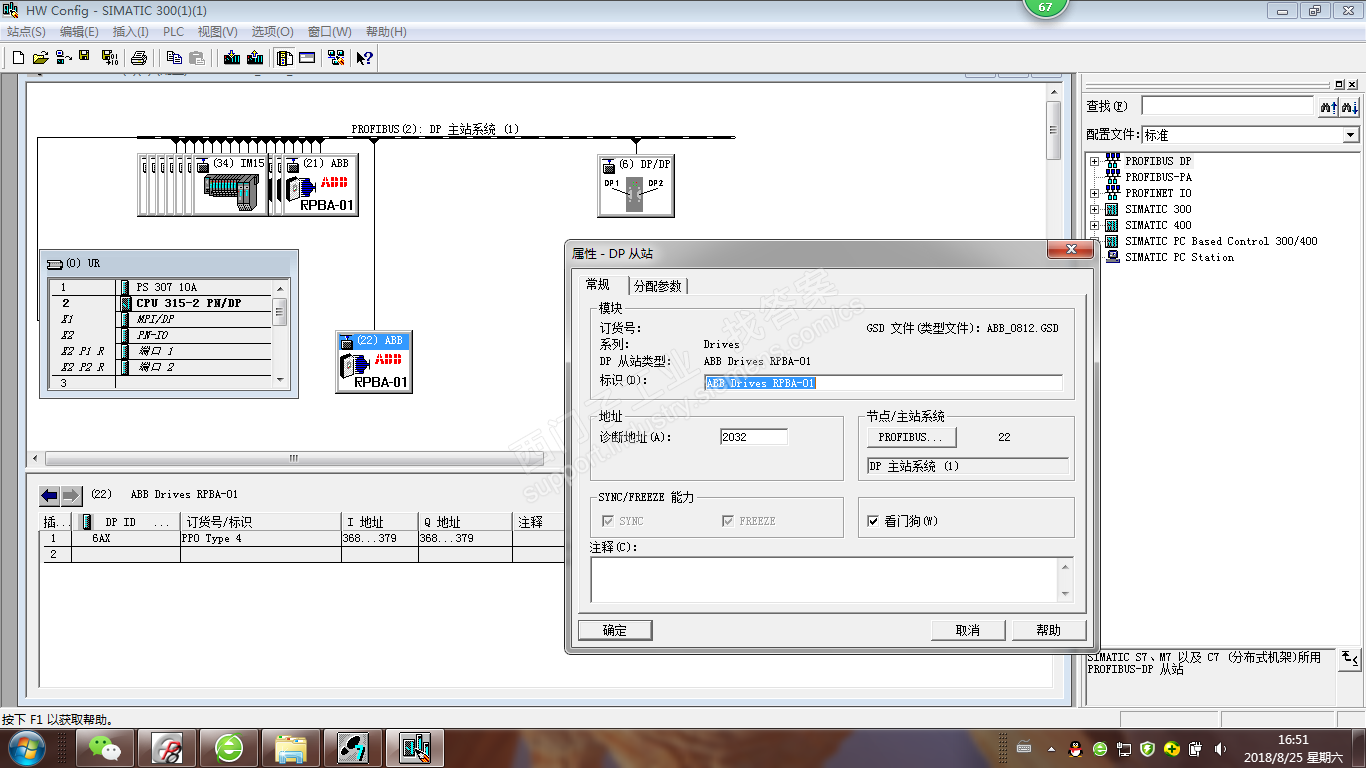1366x768 pixels.
Task: Click the Save and Compile icon
Action: (110, 58)
